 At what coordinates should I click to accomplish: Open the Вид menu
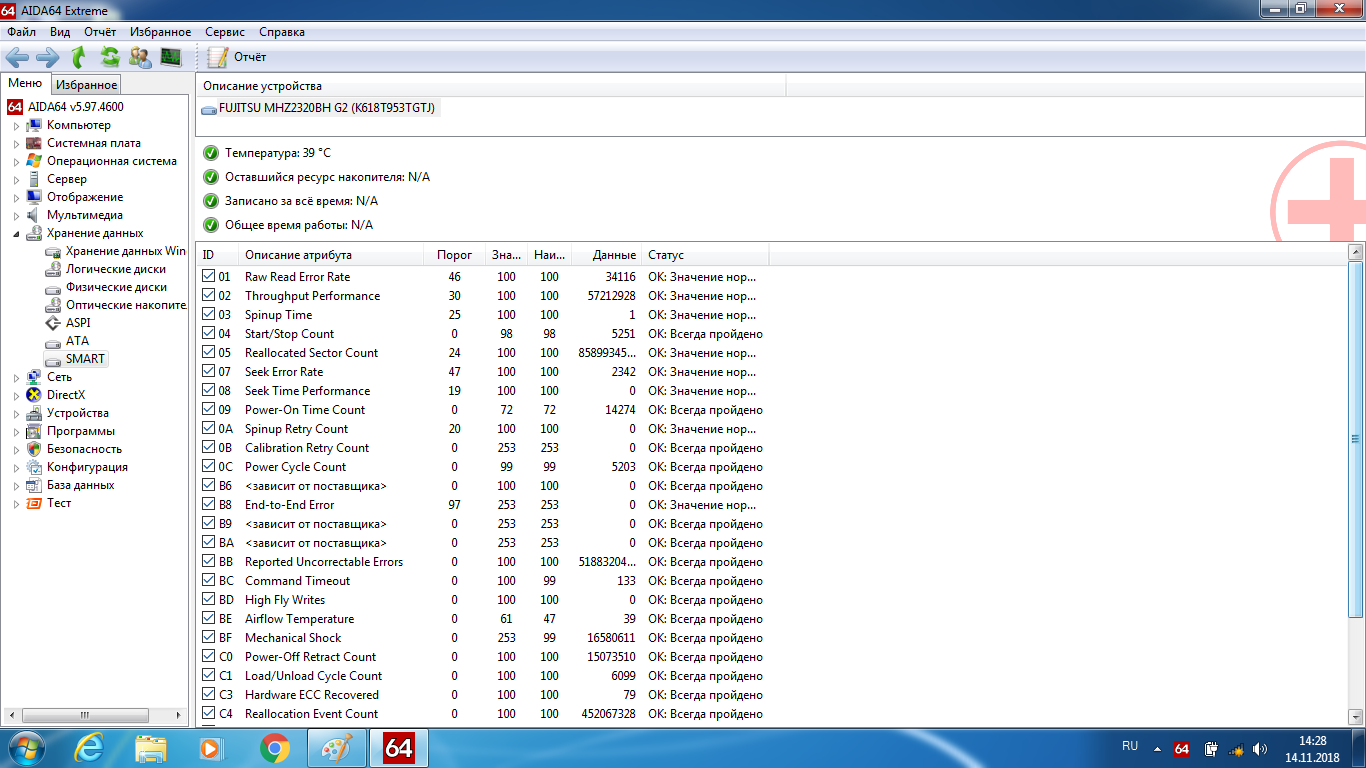60,32
